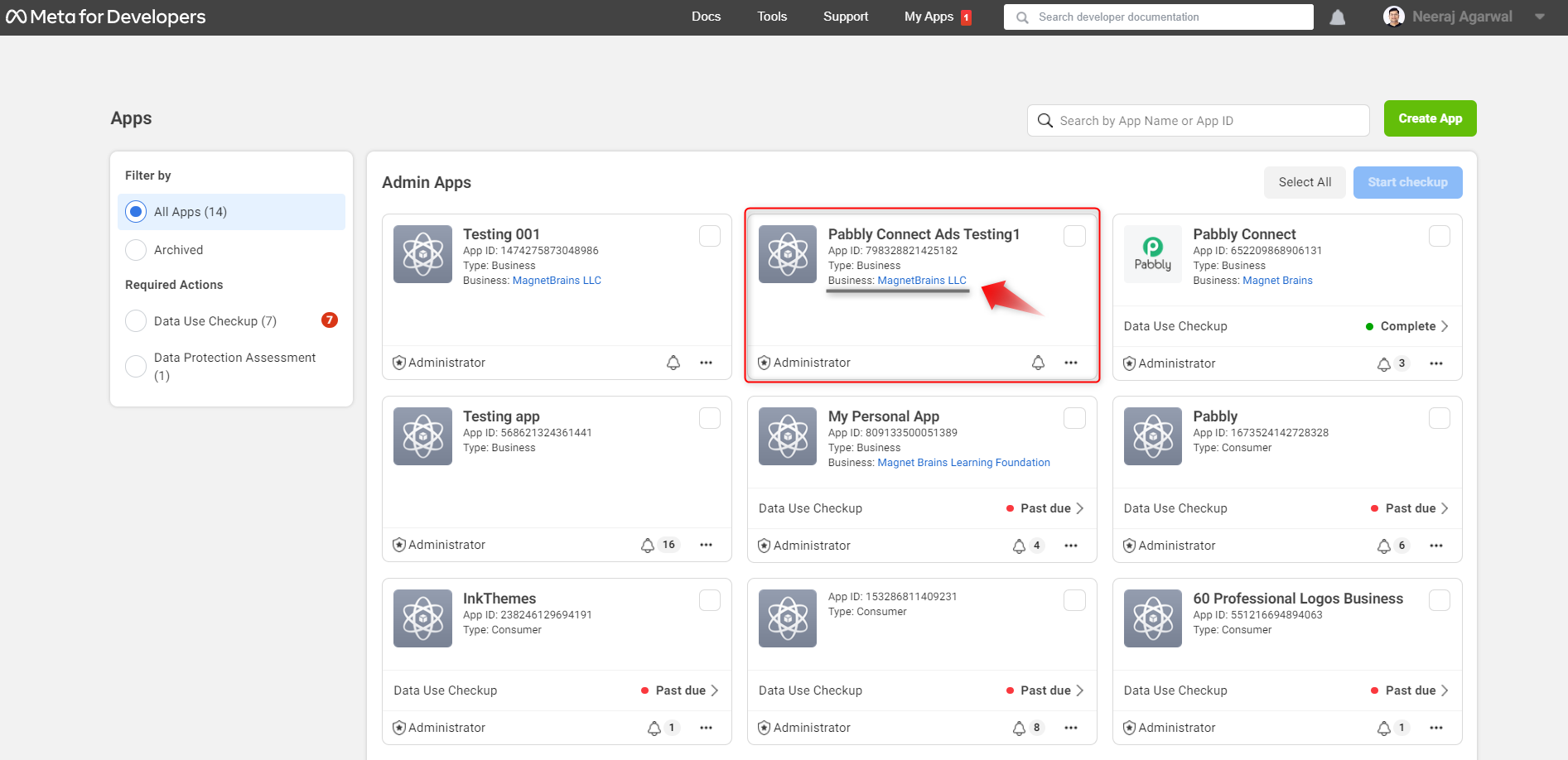Check the Pabbly Connect Ads Testing1 checkbox
The image size is (1568, 760).
click(x=1074, y=236)
